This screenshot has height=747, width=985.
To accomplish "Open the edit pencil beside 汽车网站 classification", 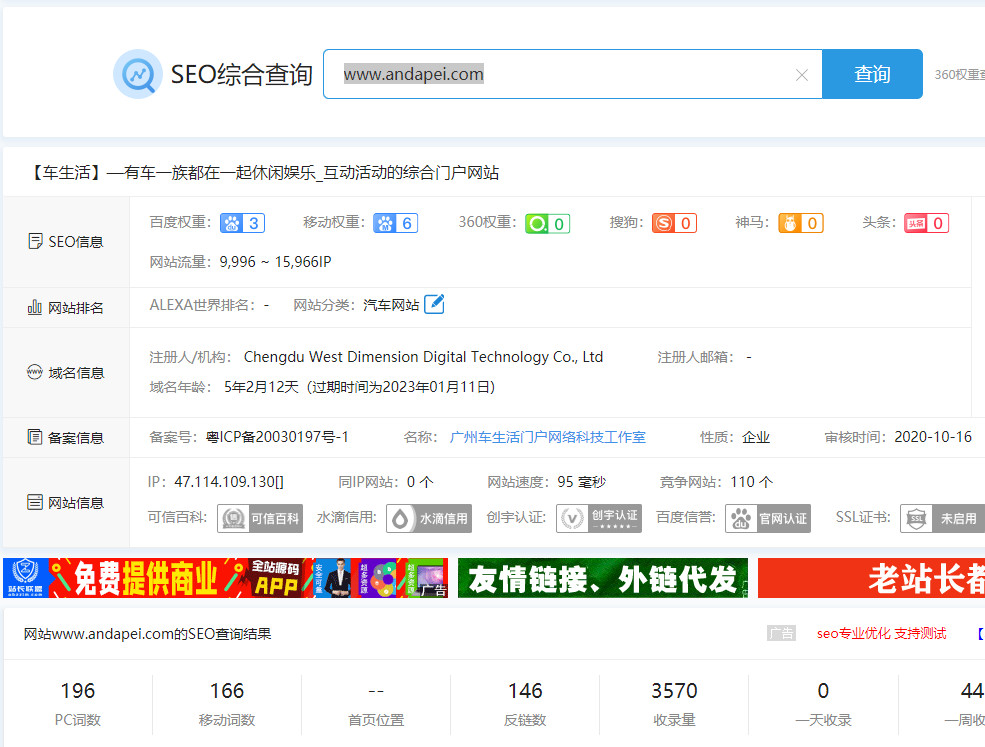I will point(434,304).
